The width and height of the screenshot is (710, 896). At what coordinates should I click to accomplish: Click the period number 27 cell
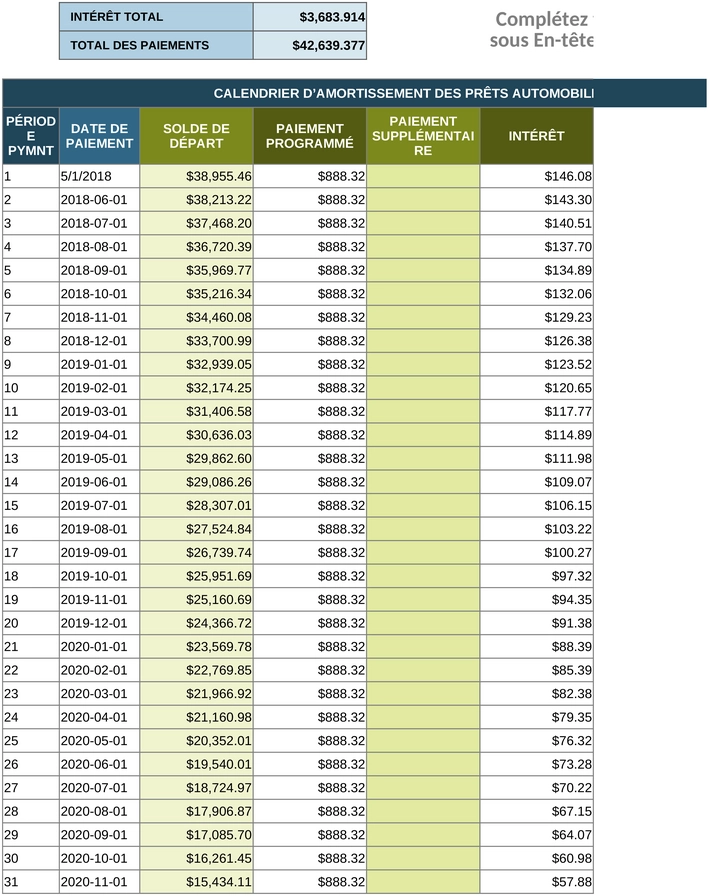31,787
